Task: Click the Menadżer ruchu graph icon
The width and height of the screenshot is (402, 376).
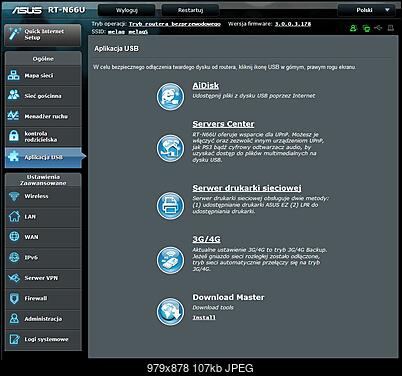Action: click(14, 116)
